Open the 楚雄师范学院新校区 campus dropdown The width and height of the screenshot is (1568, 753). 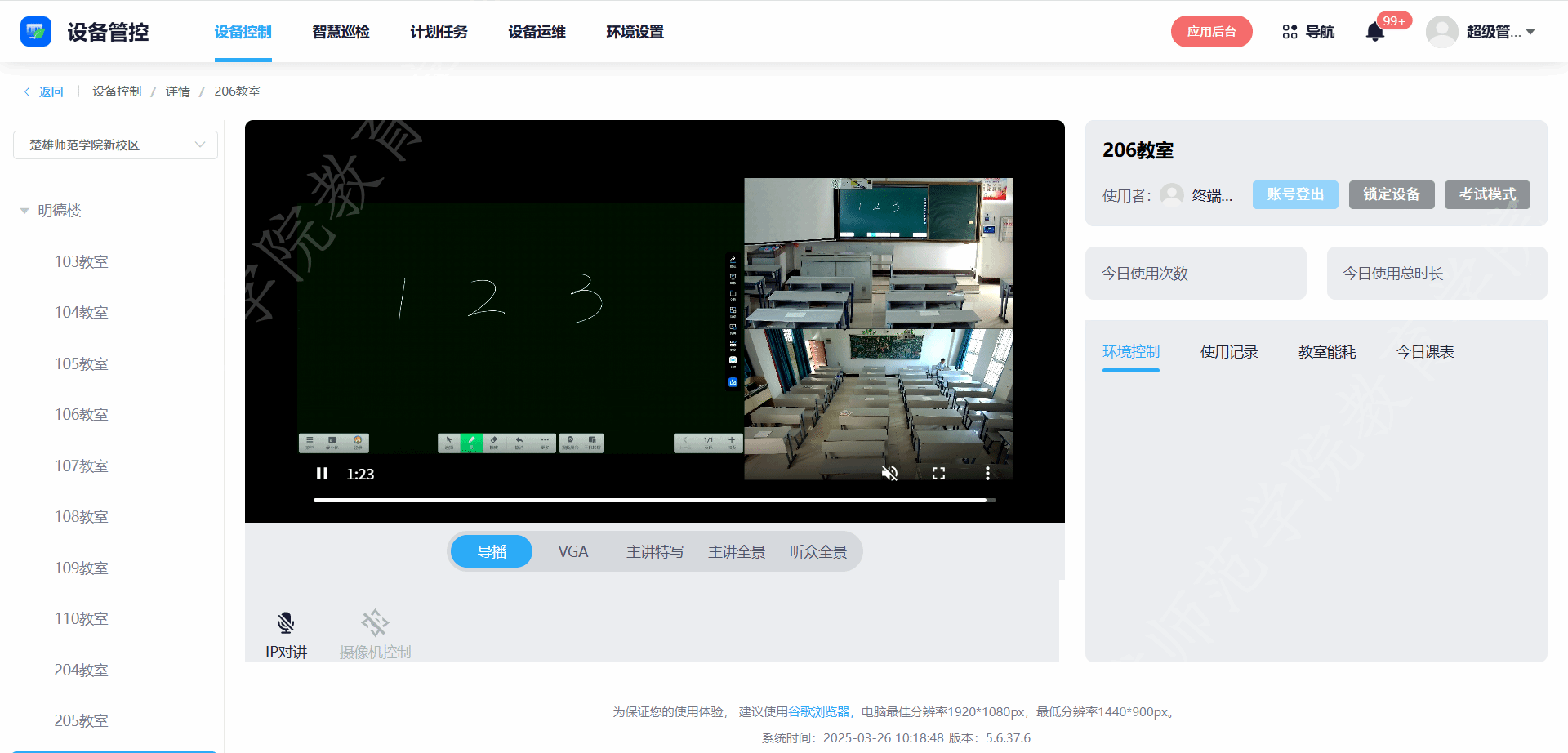(x=115, y=145)
